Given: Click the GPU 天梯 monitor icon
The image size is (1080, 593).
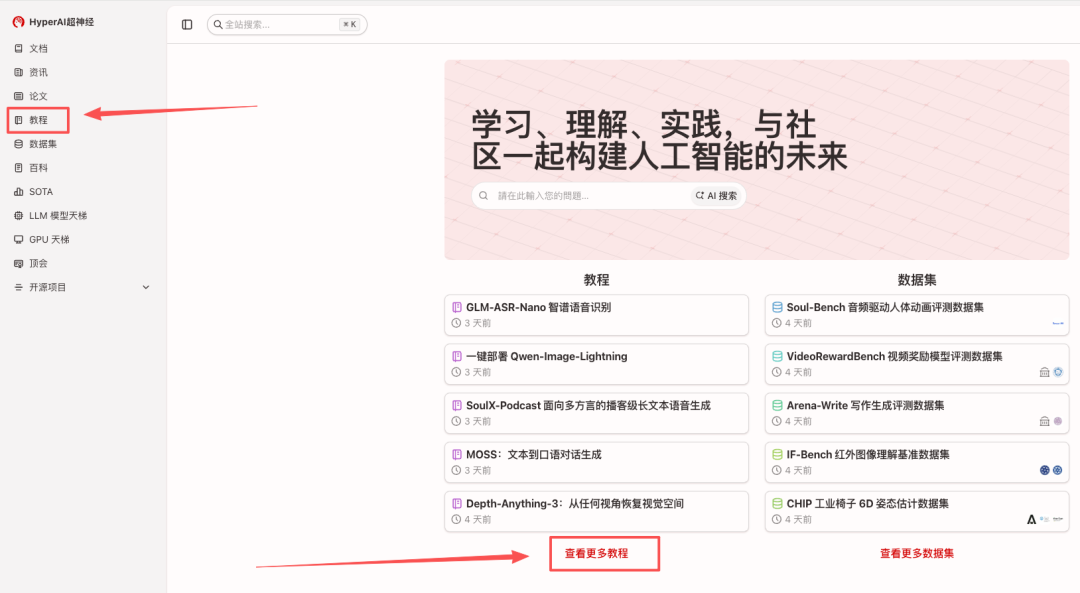Looking at the screenshot, I should click(19, 240).
